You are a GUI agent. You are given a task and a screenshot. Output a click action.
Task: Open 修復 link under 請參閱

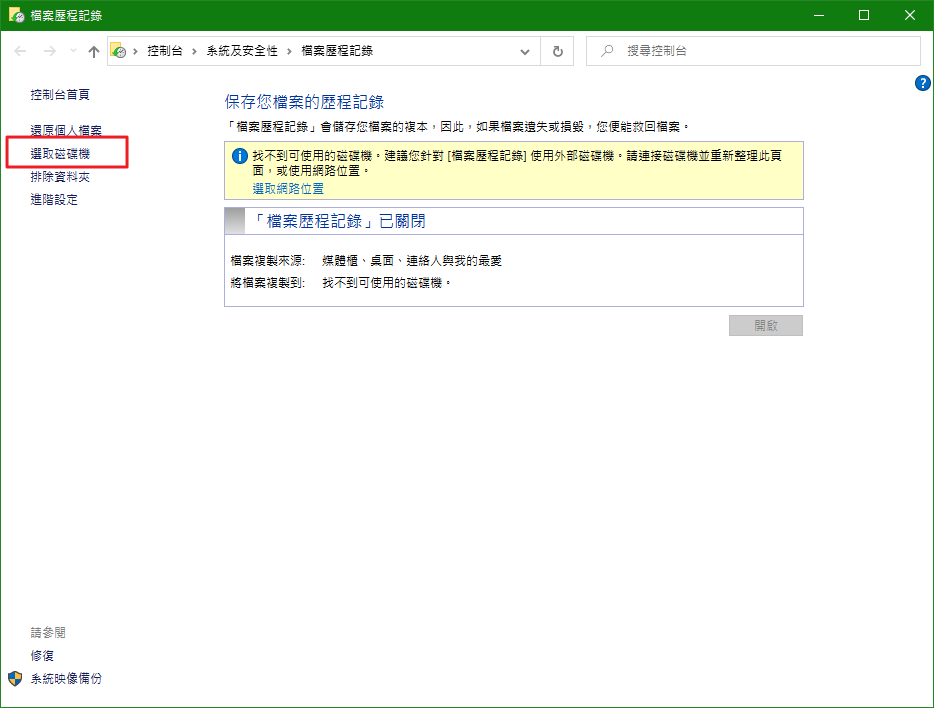[x=42, y=656]
